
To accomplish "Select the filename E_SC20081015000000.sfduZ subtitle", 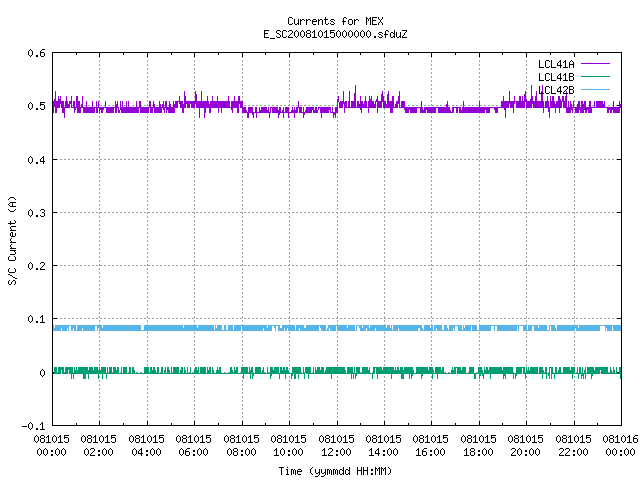I will click(x=335, y=34).
